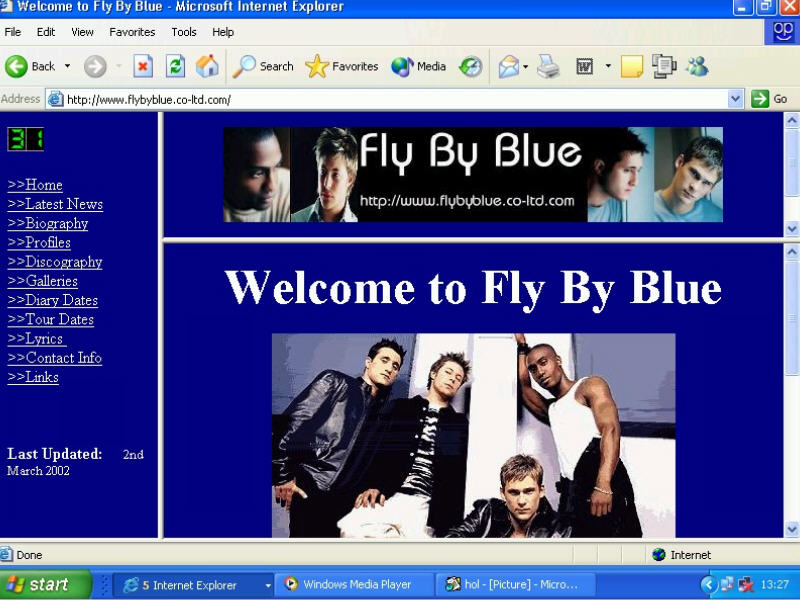Open History clock toolbar icon
The image size is (800, 600).
tap(470, 66)
